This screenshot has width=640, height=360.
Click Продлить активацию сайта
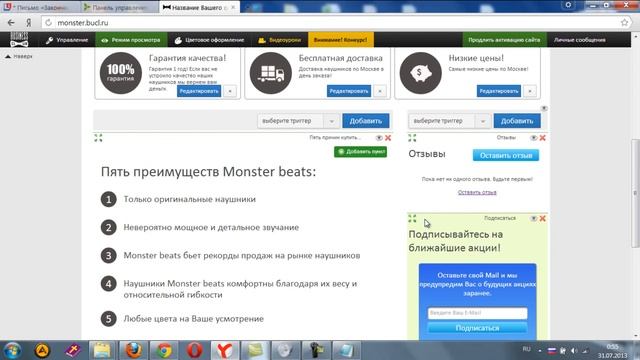coord(504,40)
